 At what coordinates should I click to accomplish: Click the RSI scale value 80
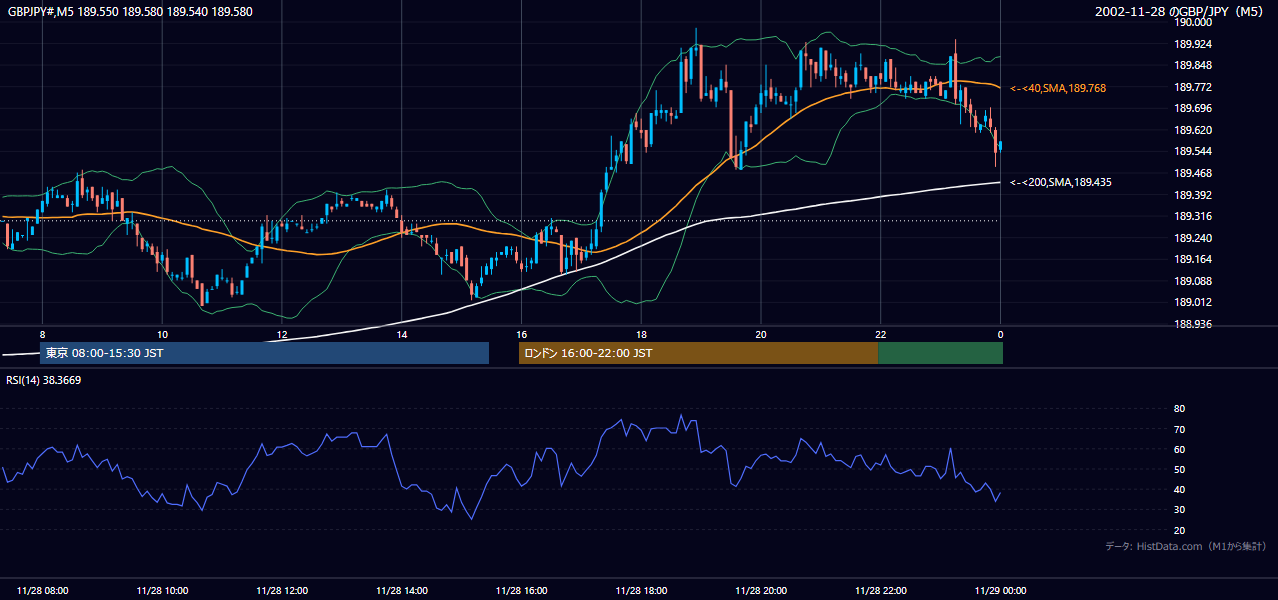[1179, 409]
